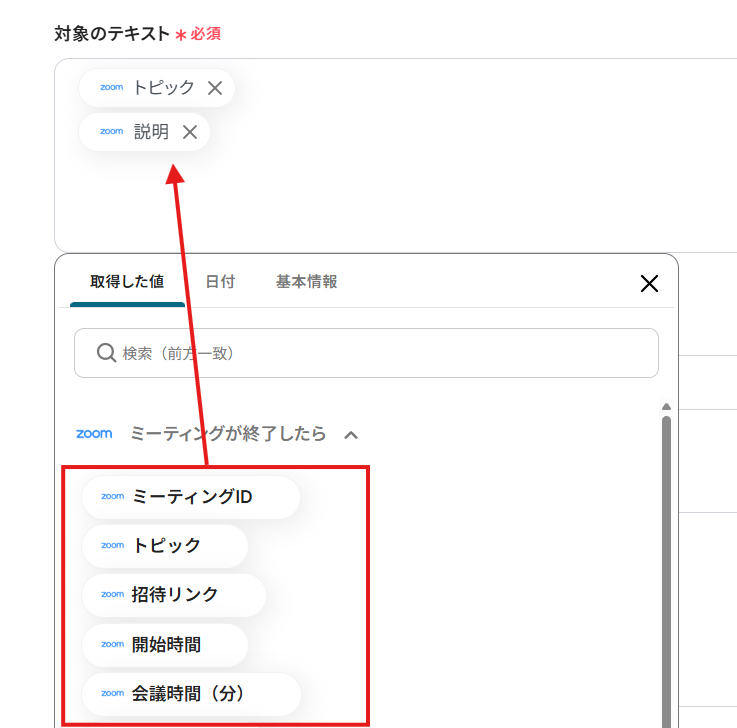Collapse the ミーティングが終了したら section chevron

(x=351, y=435)
